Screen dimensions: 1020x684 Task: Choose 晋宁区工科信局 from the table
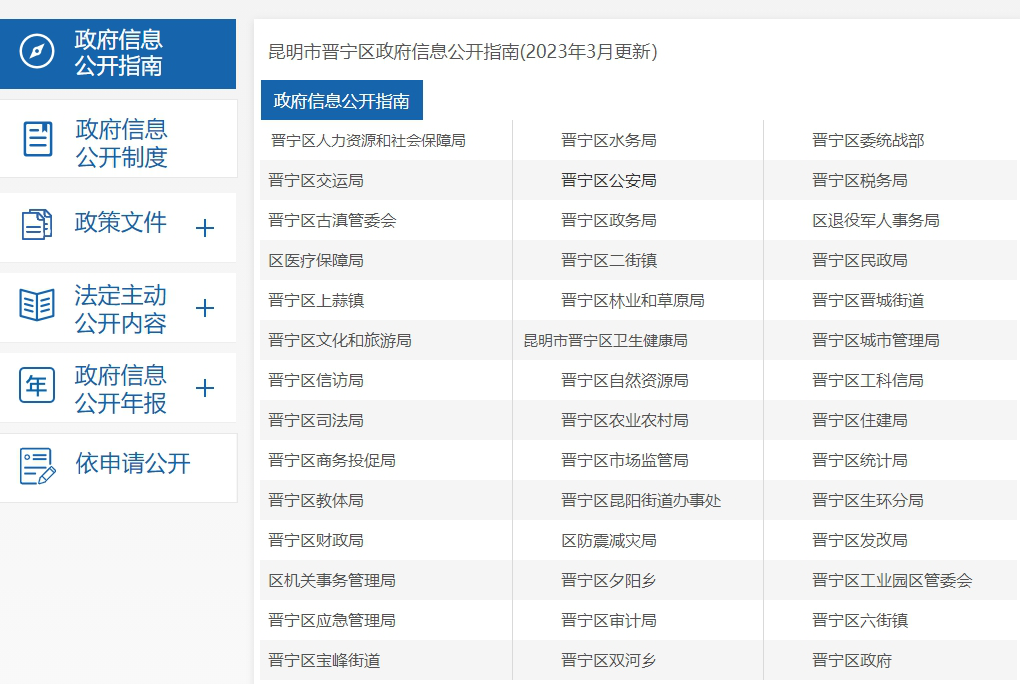[x=868, y=381]
